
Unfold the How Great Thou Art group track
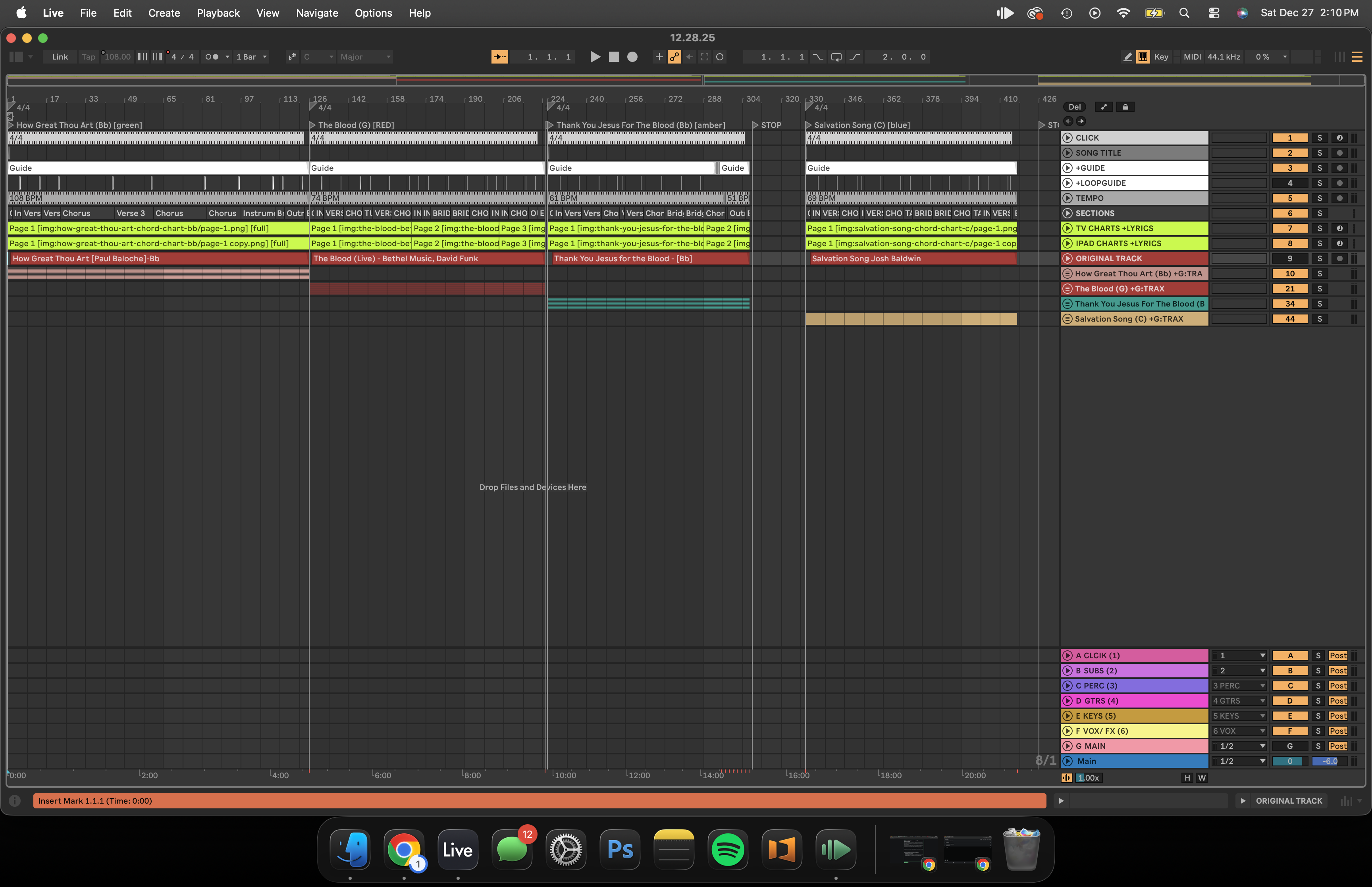point(1067,274)
